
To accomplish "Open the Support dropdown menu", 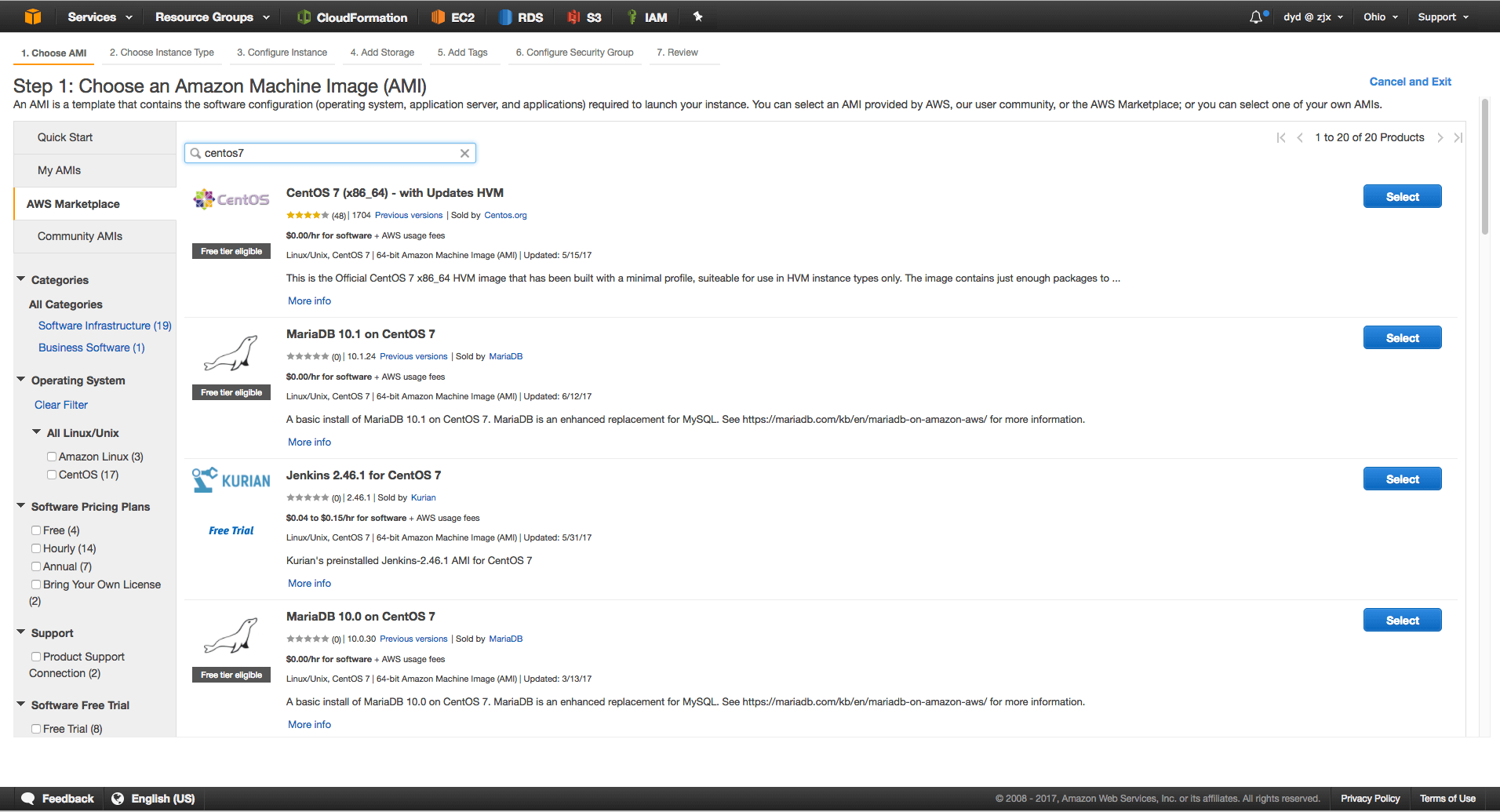I will click(1444, 17).
